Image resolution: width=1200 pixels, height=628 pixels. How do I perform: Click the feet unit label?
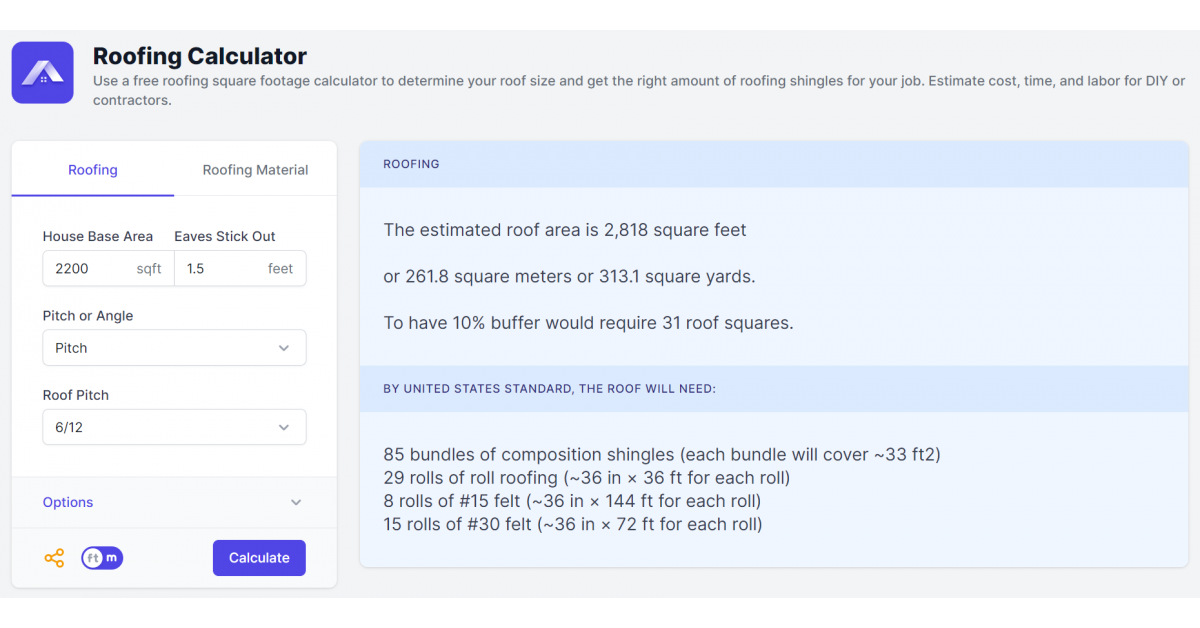tap(281, 269)
